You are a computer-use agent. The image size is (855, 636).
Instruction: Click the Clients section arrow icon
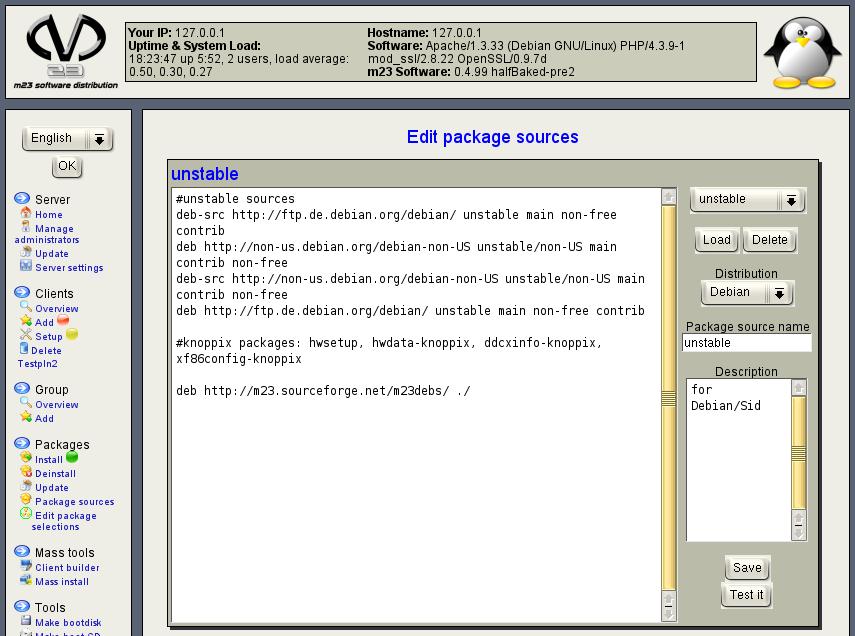tap(22, 293)
